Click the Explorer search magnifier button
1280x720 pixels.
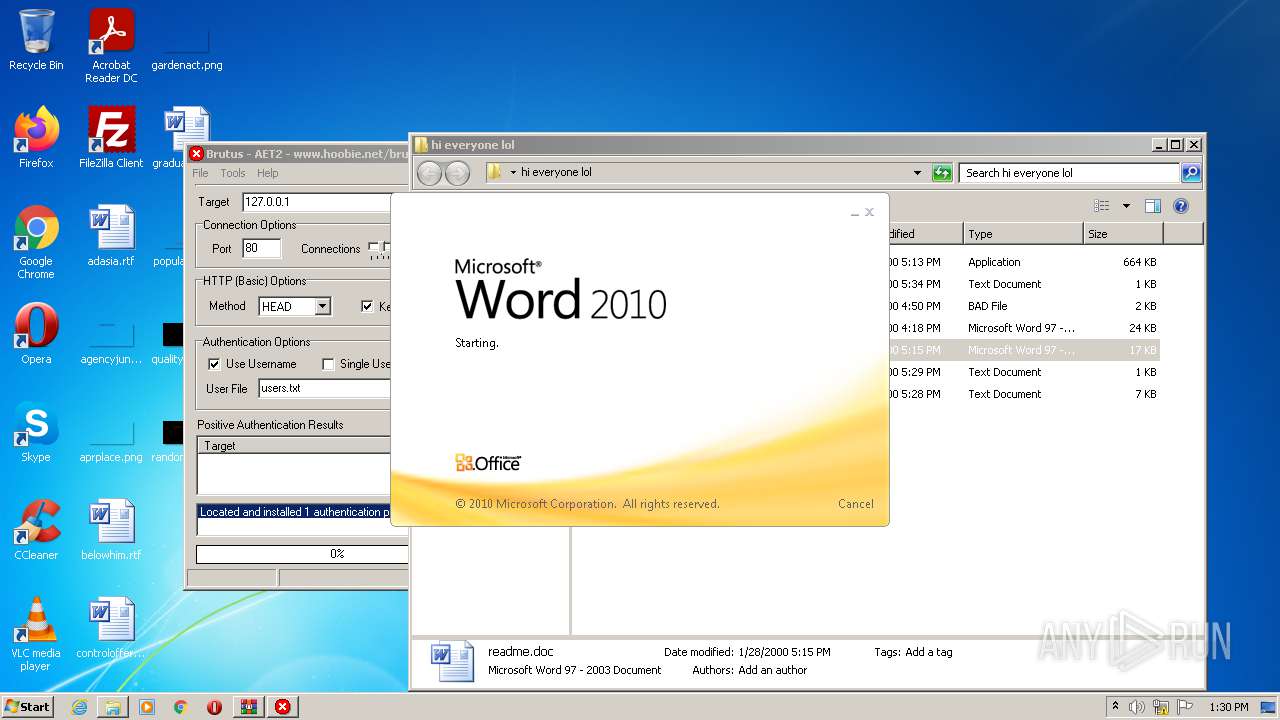click(1191, 173)
